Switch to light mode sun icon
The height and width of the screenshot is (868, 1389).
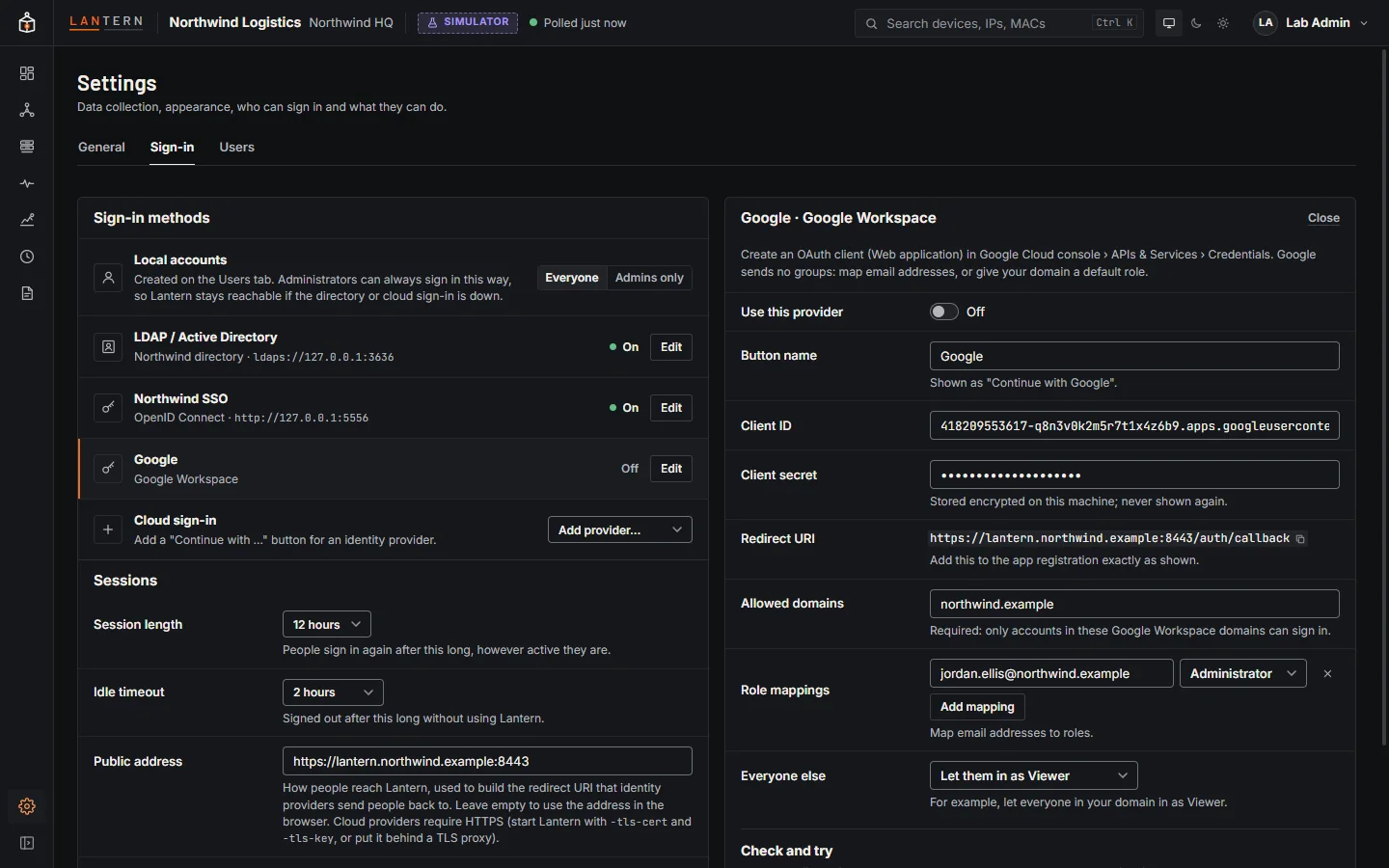(1223, 23)
